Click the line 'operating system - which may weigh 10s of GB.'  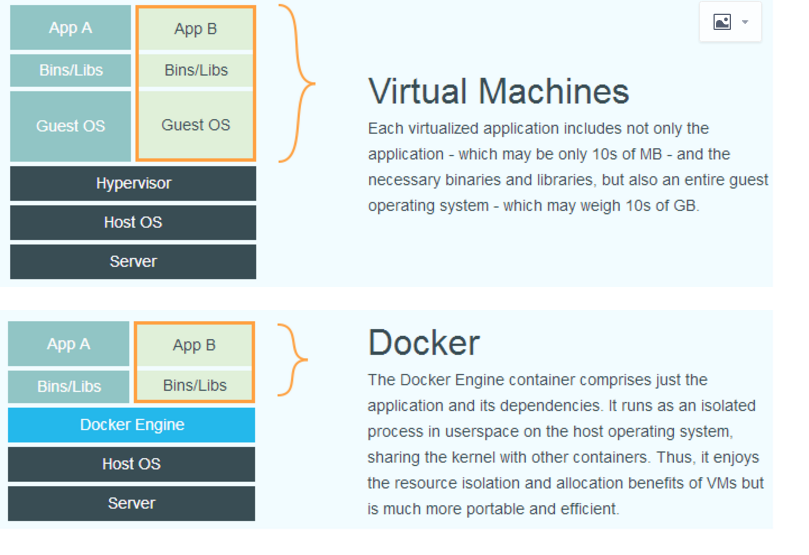pos(533,206)
